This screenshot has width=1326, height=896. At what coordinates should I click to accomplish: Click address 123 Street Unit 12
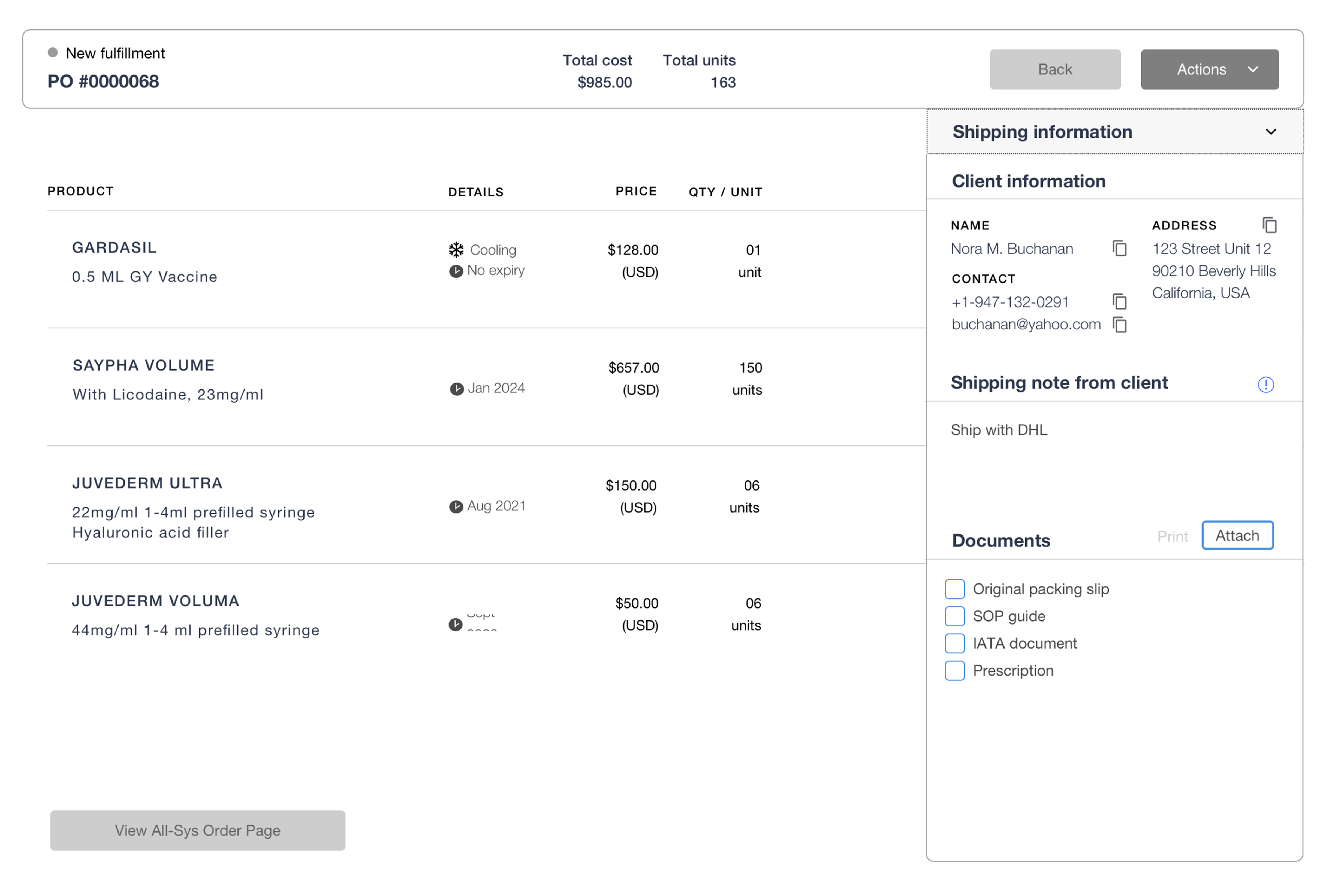[x=1211, y=249]
